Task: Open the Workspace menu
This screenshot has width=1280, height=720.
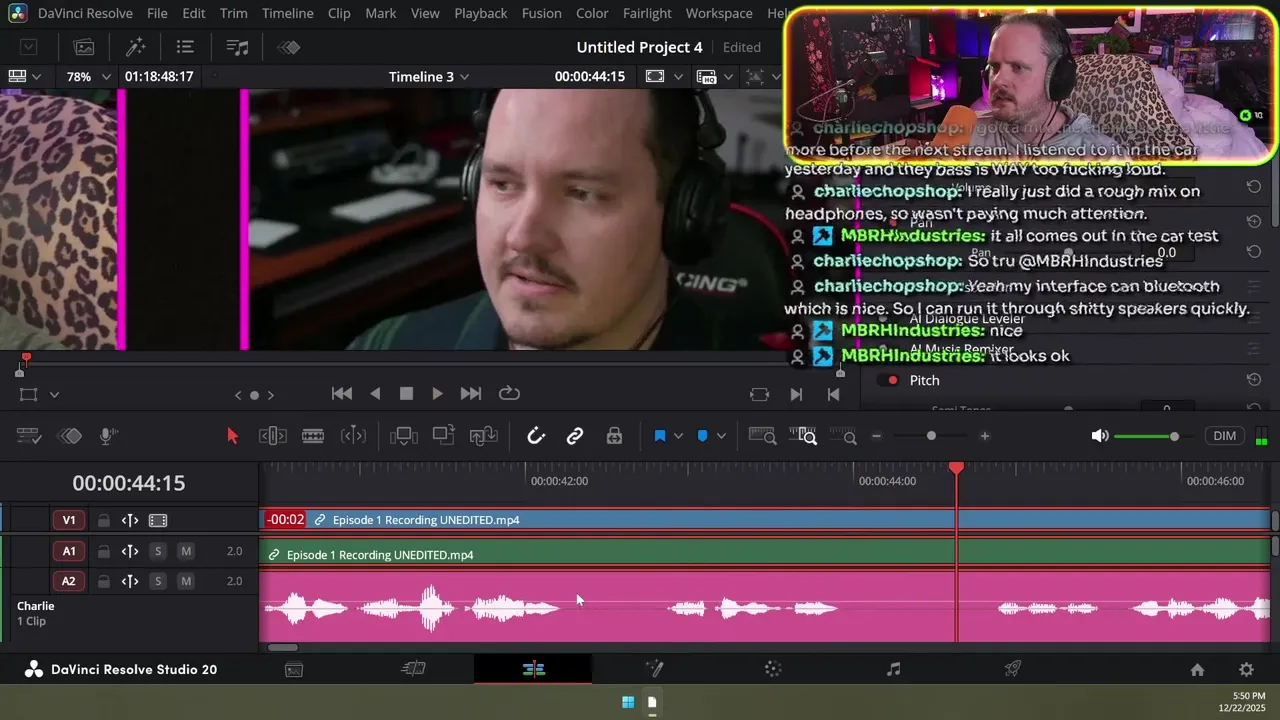Action: tap(719, 14)
